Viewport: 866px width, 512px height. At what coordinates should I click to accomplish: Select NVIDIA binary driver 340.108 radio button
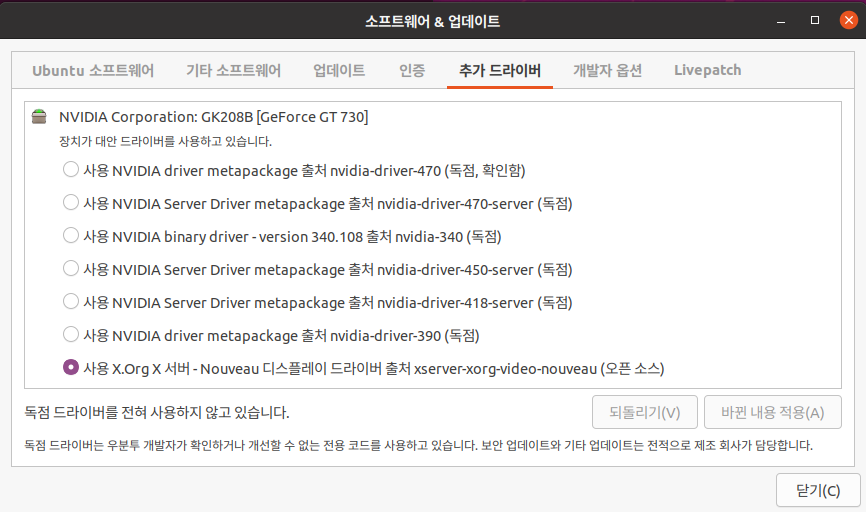[71, 235]
